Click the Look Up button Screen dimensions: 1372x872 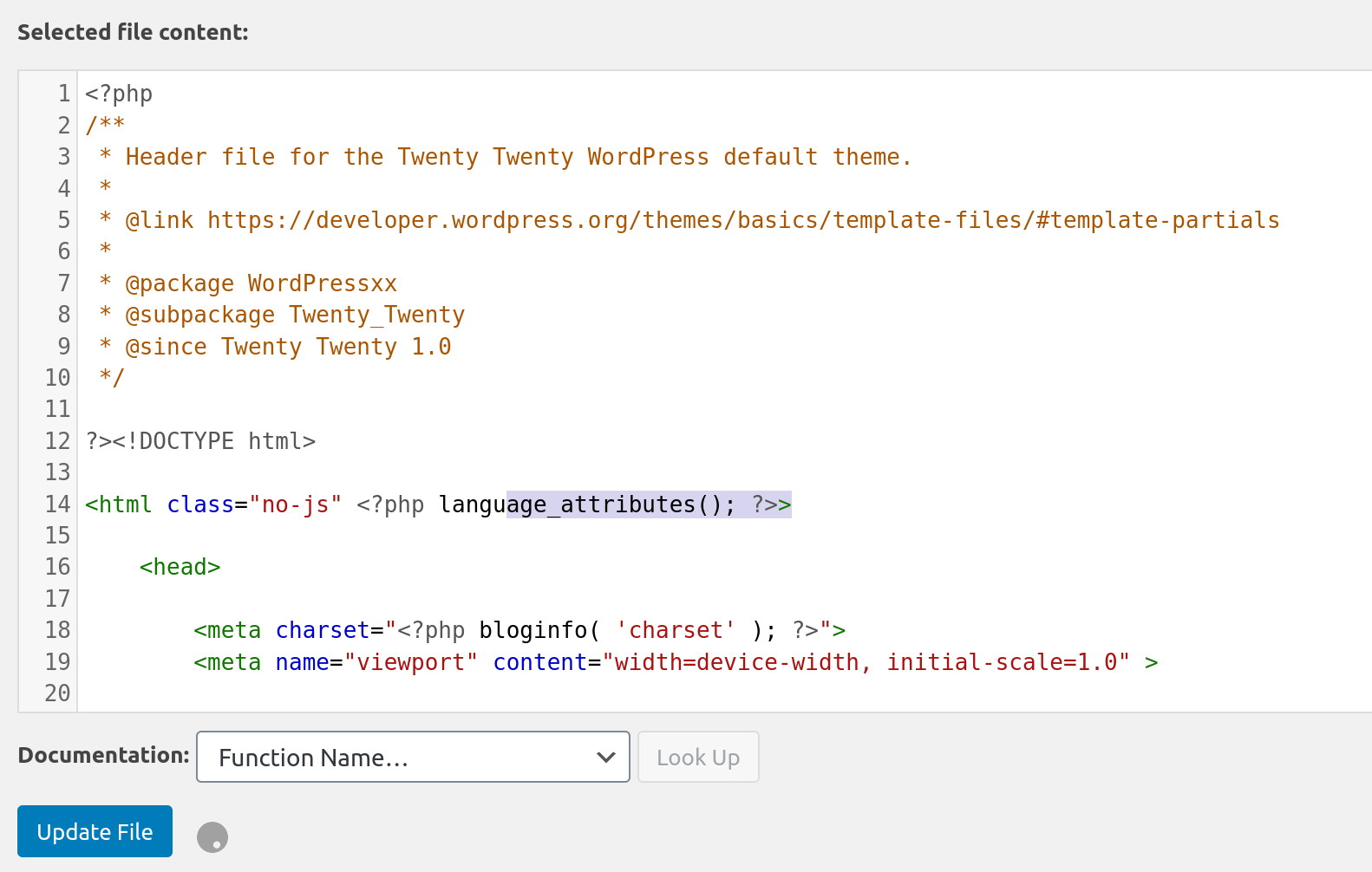(x=698, y=757)
